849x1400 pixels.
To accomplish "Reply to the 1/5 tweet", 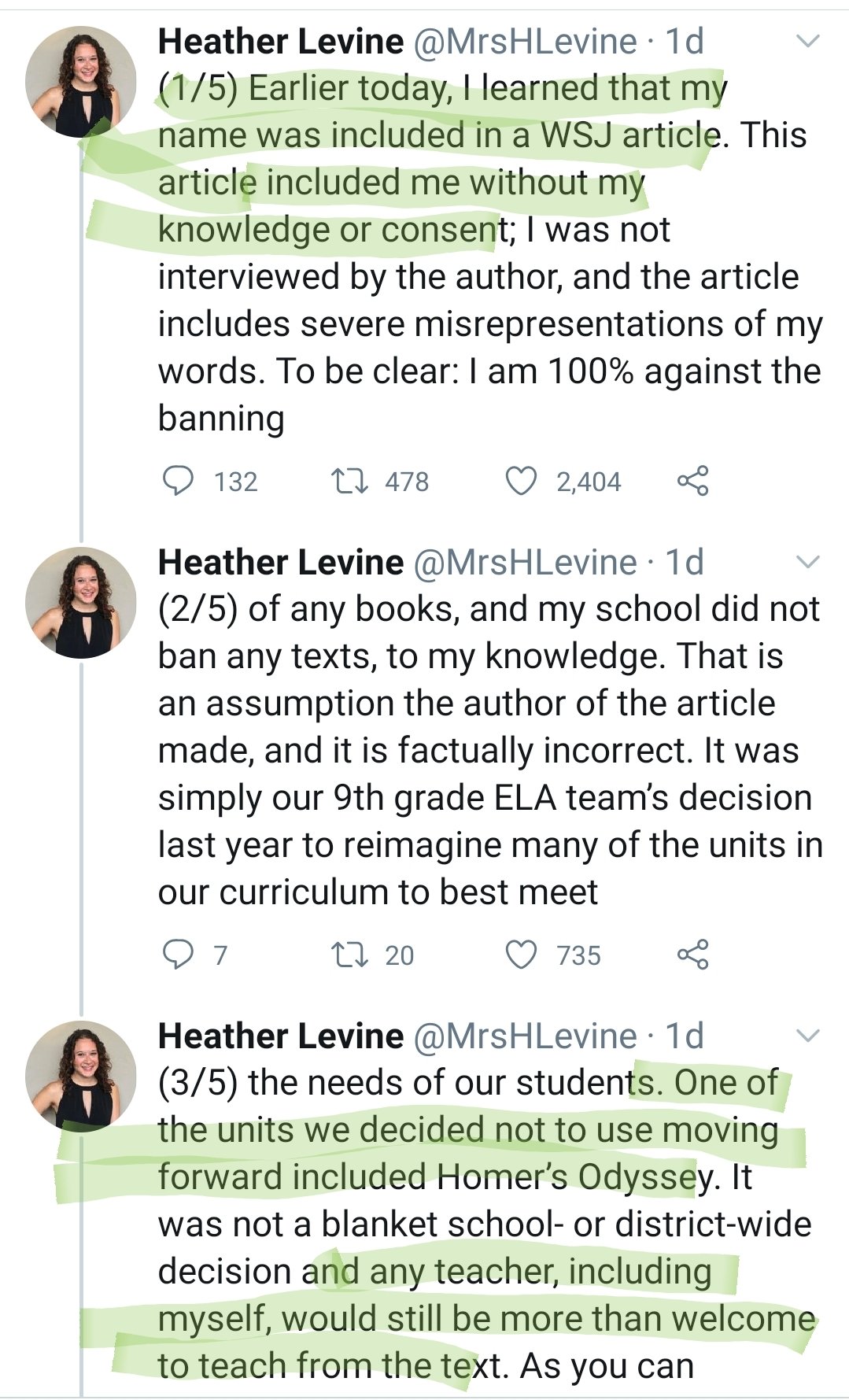I will [178, 481].
